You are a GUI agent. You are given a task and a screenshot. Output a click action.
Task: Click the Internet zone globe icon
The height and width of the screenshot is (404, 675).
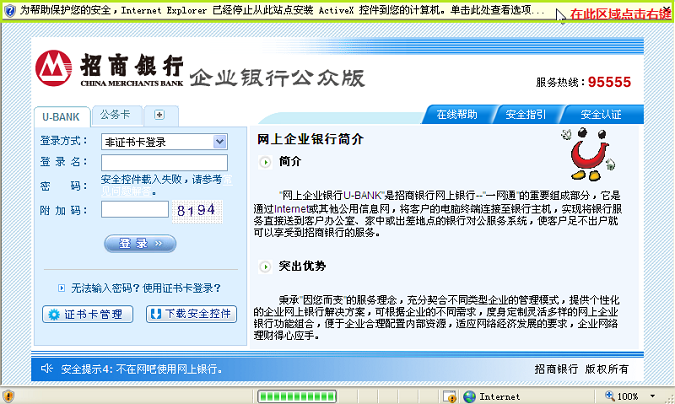(x=469, y=397)
